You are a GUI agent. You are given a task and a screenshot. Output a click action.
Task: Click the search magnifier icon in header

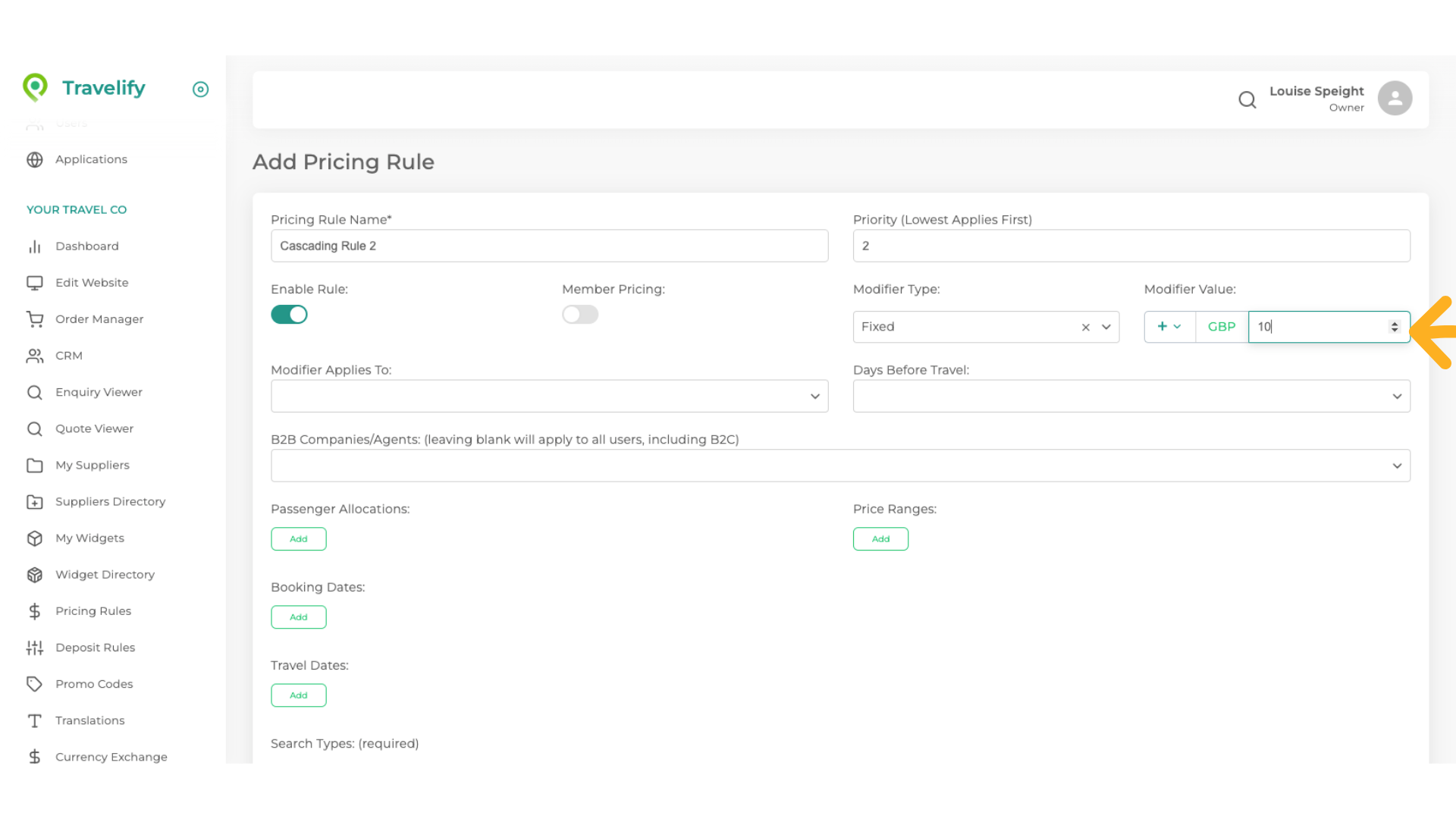coord(1247,99)
